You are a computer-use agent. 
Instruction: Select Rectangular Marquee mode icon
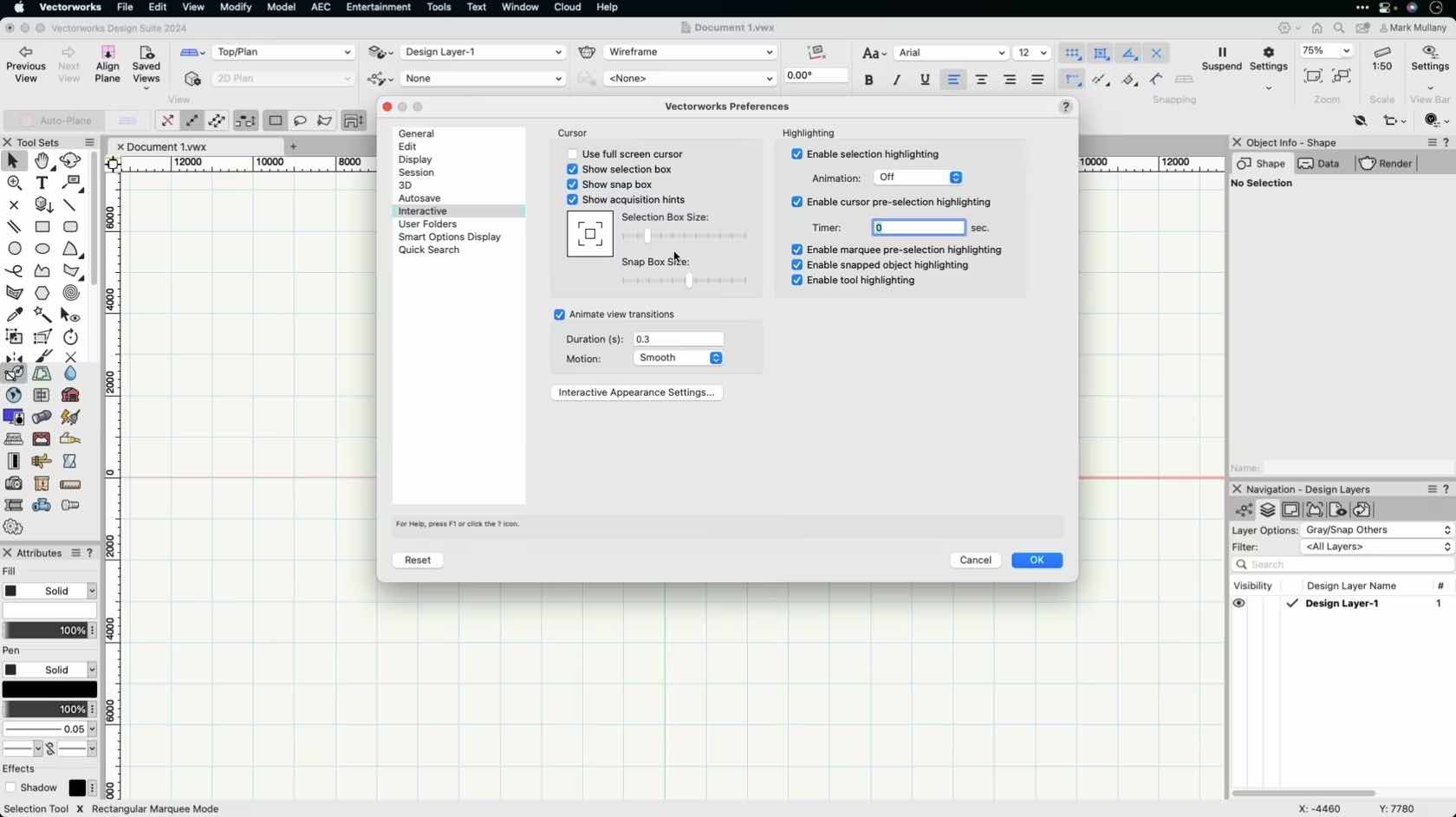click(x=276, y=120)
